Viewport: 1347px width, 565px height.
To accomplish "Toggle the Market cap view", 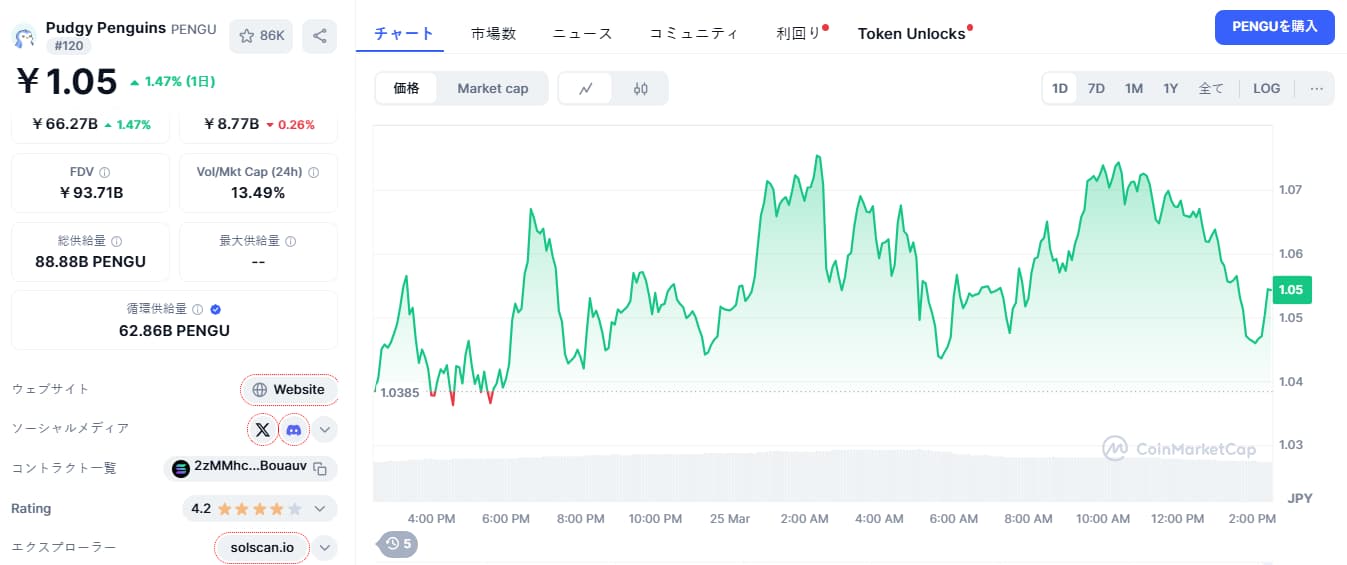I will (493, 88).
